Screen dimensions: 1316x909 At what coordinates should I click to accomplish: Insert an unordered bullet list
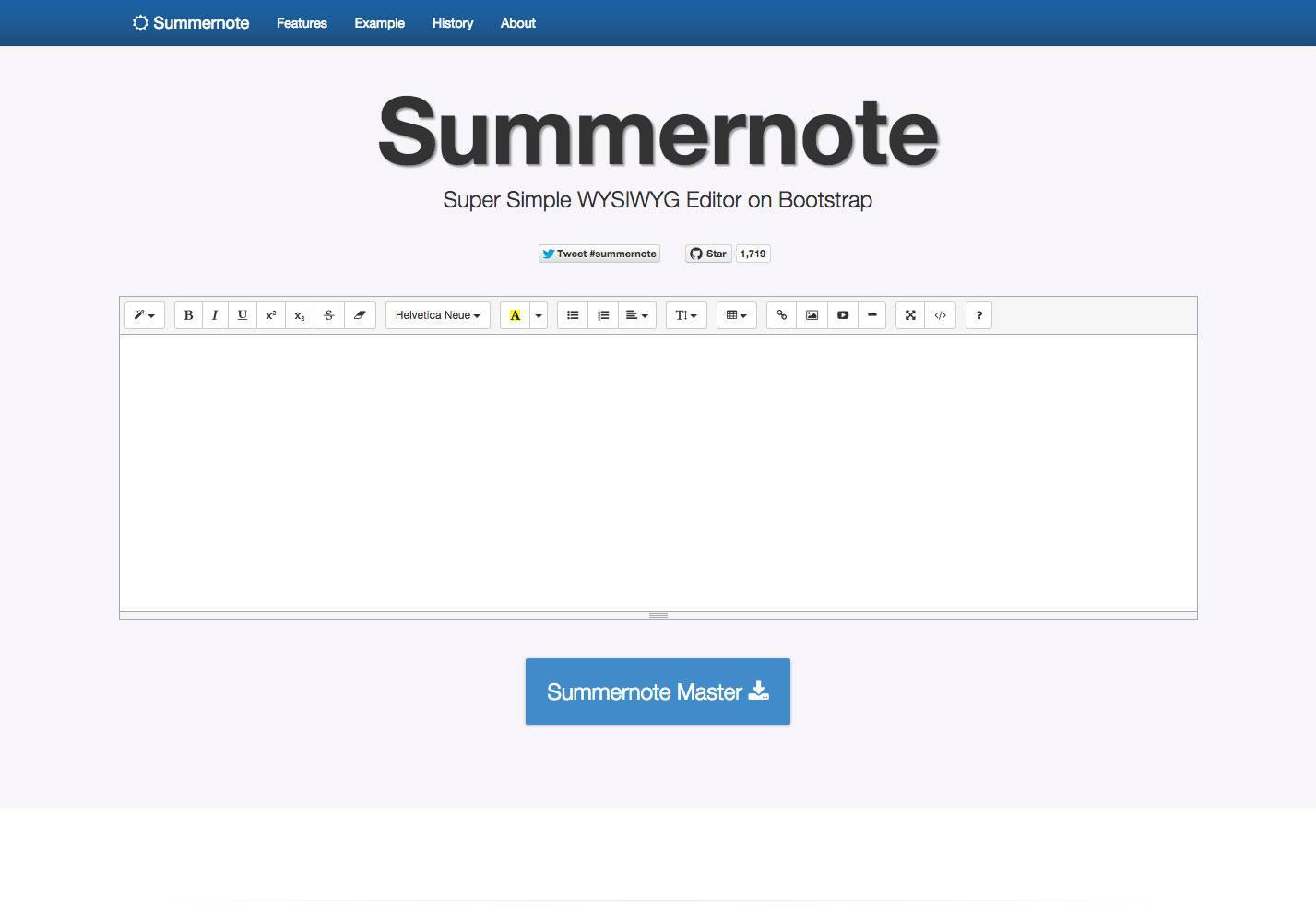573,315
